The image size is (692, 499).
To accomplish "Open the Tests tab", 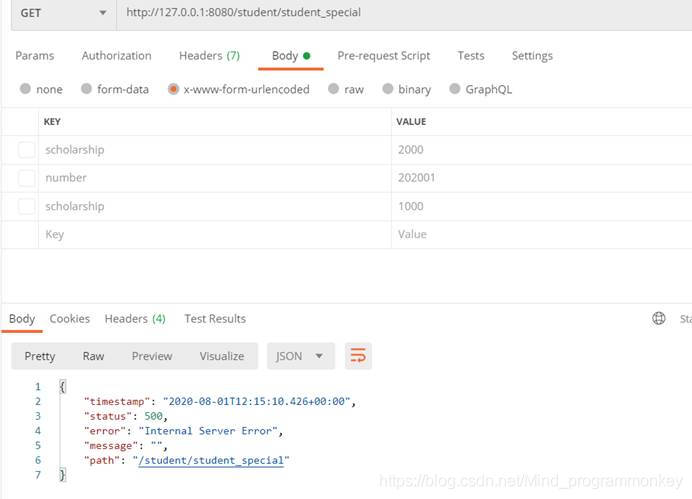I will (x=471, y=56).
